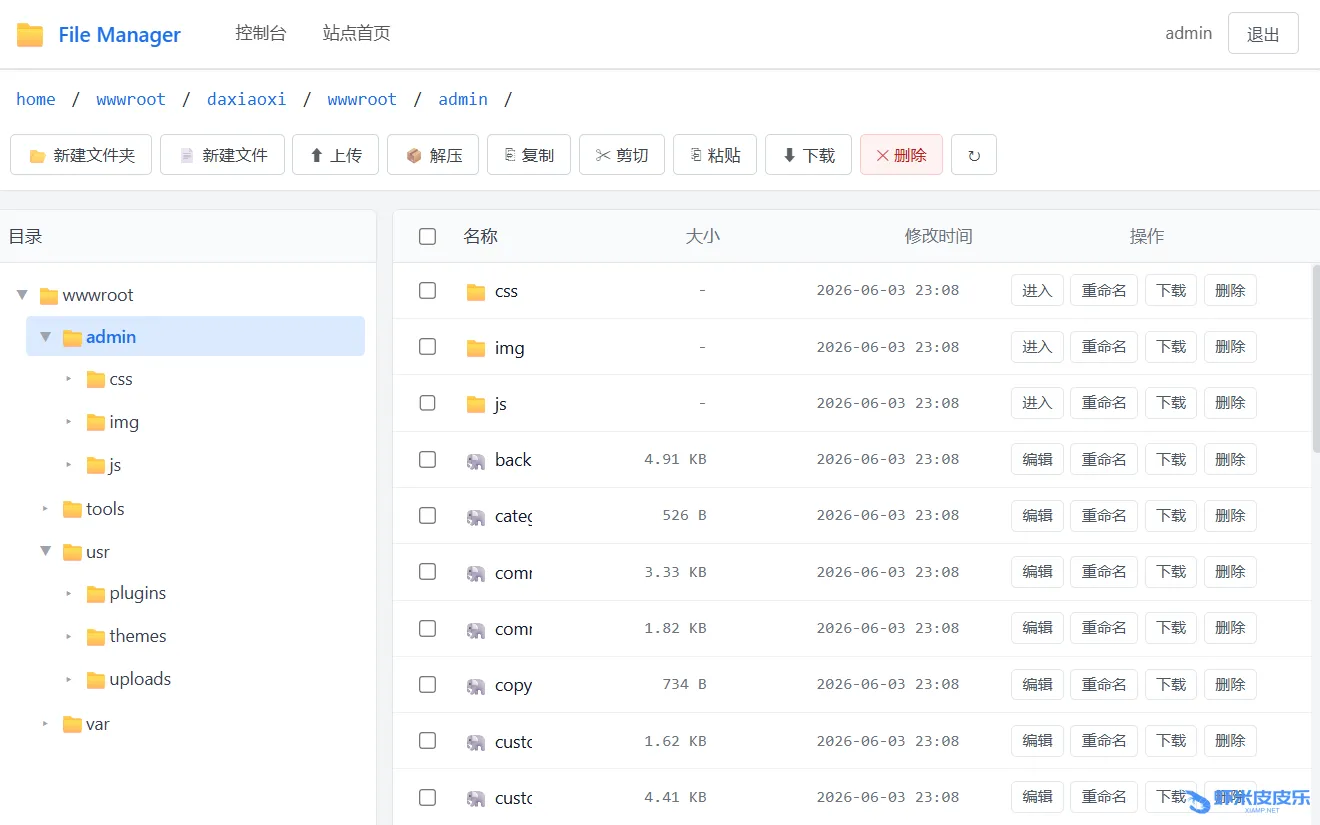
Task: Go to daxiaoxi in breadcrumb
Action: coord(246,99)
